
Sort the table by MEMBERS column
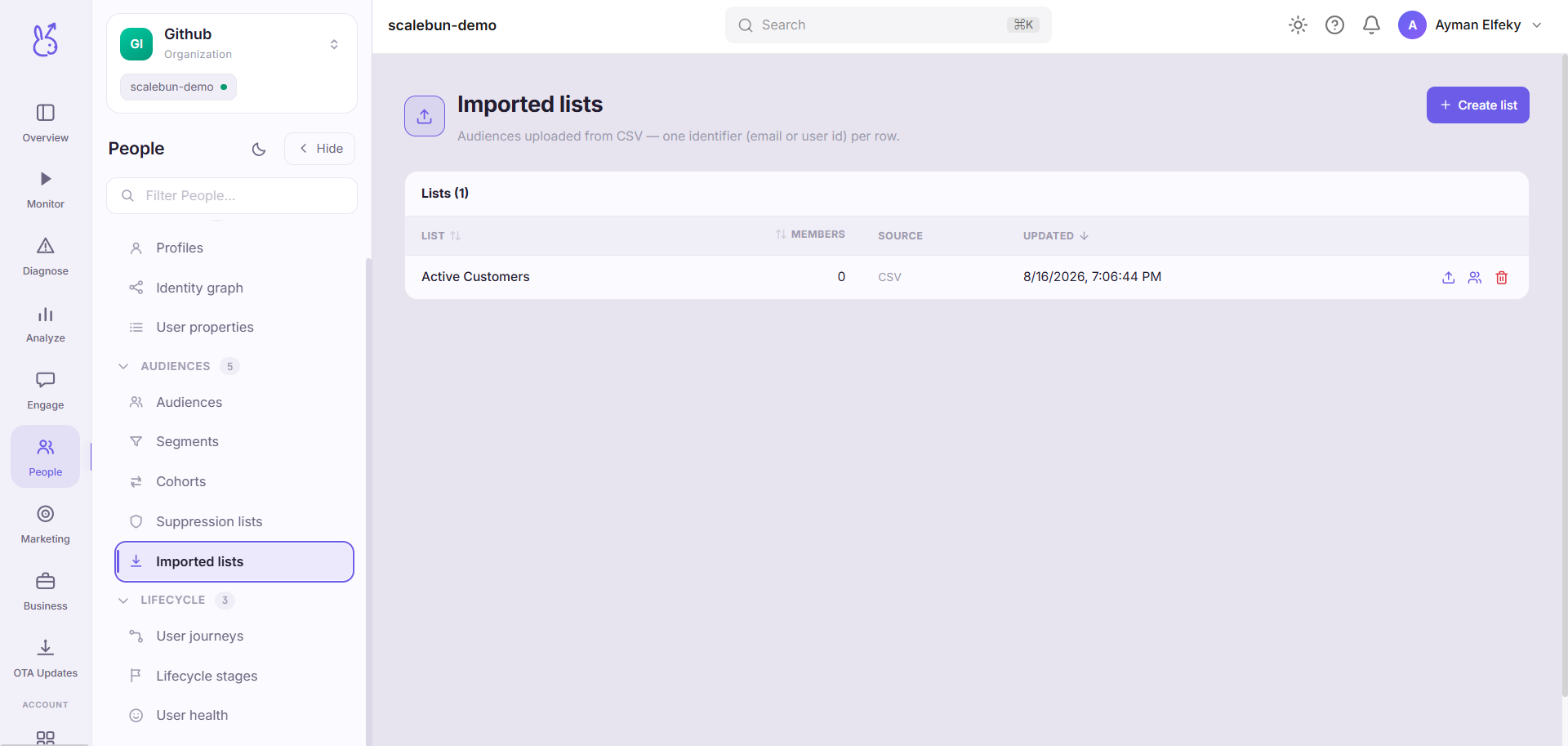pos(810,235)
